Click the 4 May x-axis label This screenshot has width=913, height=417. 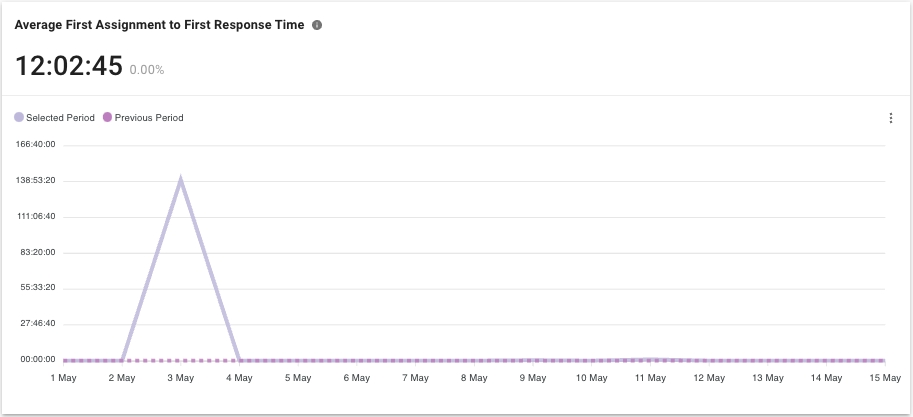click(239, 378)
